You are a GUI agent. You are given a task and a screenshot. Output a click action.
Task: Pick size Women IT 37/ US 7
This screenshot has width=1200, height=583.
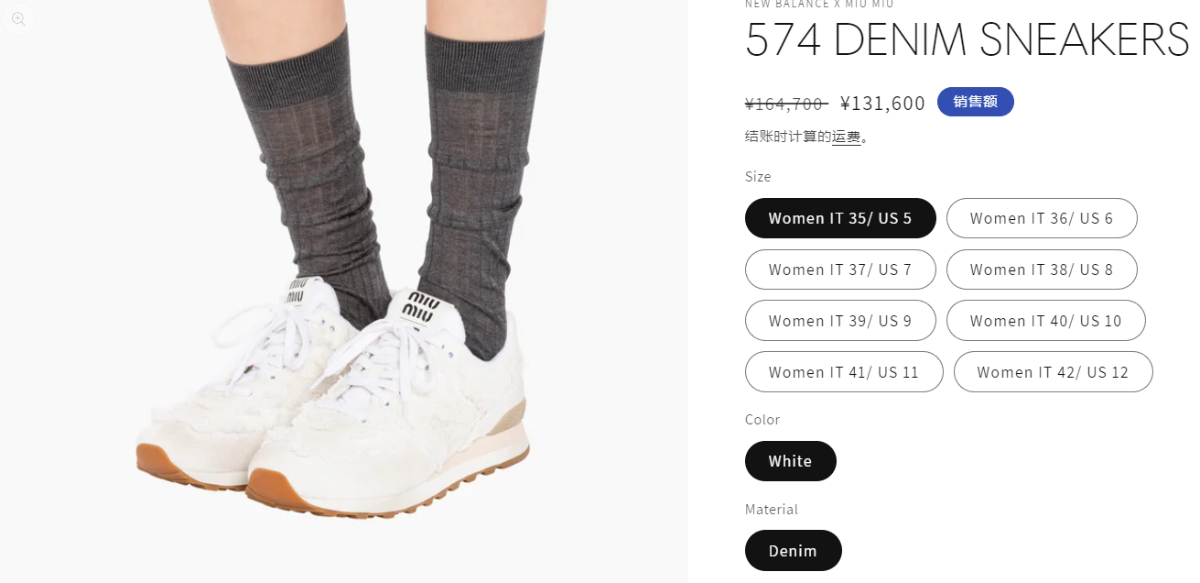click(x=840, y=269)
